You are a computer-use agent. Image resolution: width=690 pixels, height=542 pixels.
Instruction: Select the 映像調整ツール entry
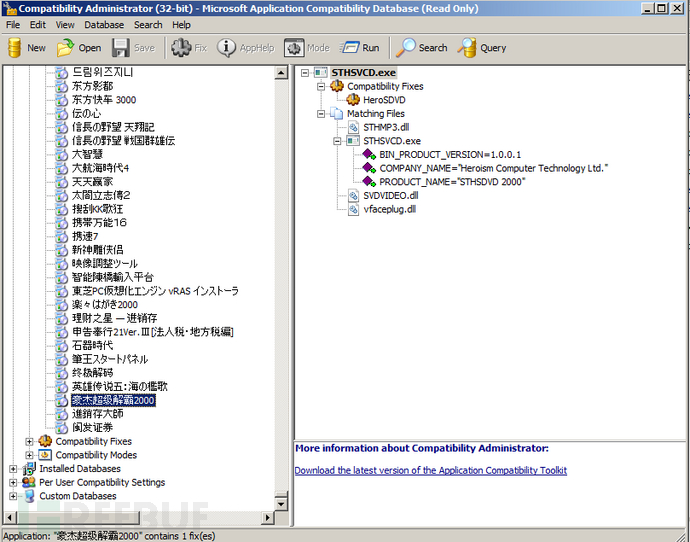pyautogui.click(x=105, y=264)
